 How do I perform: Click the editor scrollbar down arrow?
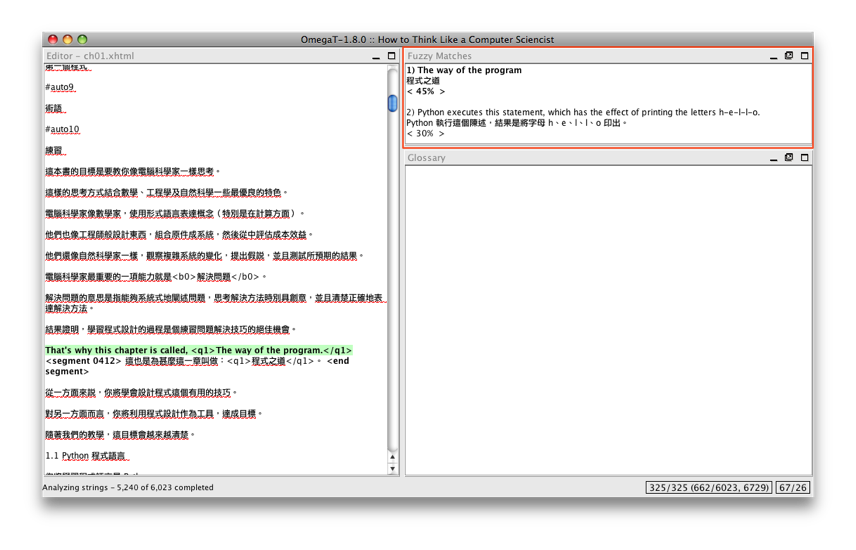pyautogui.click(x=392, y=468)
